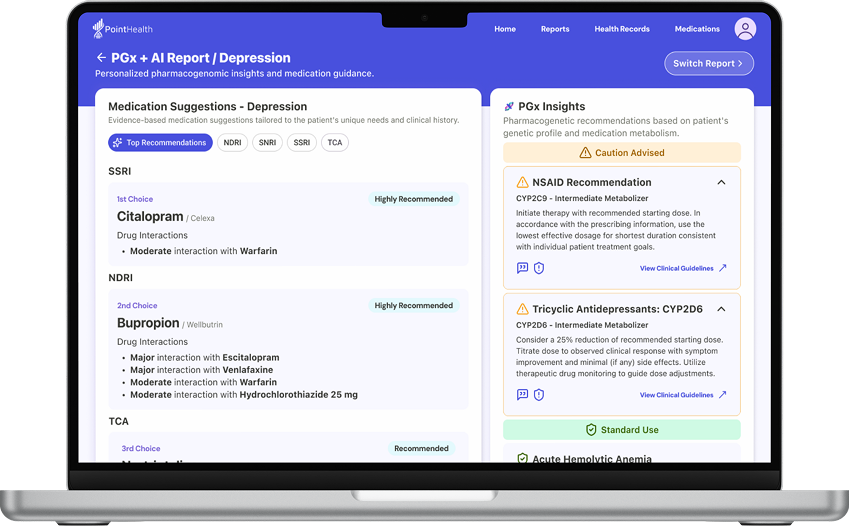
Task: Click the Standard Use banner
Action: pos(622,430)
